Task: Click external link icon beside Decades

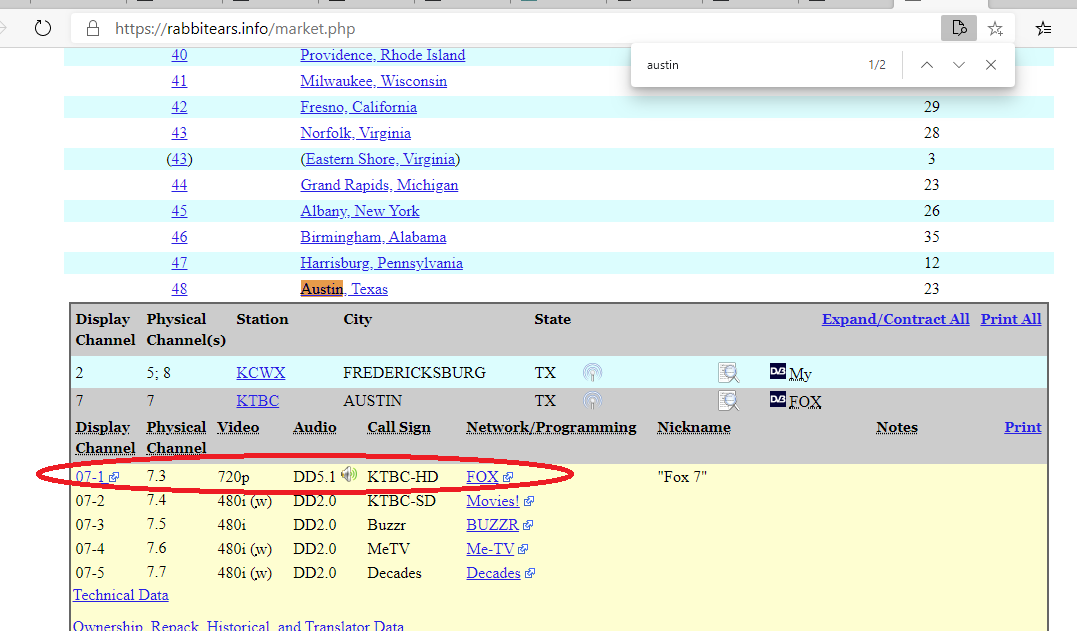Action: [x=530, y=573]
